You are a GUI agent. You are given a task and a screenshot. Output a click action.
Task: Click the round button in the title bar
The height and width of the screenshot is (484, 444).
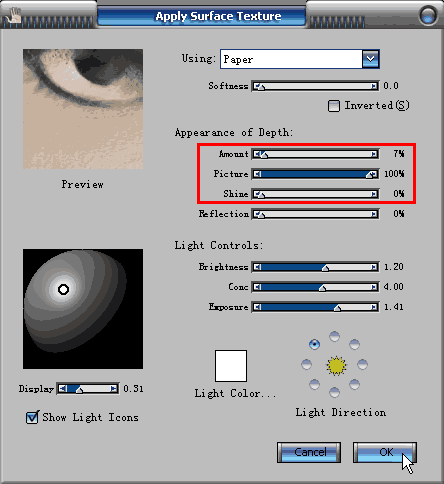428,15
